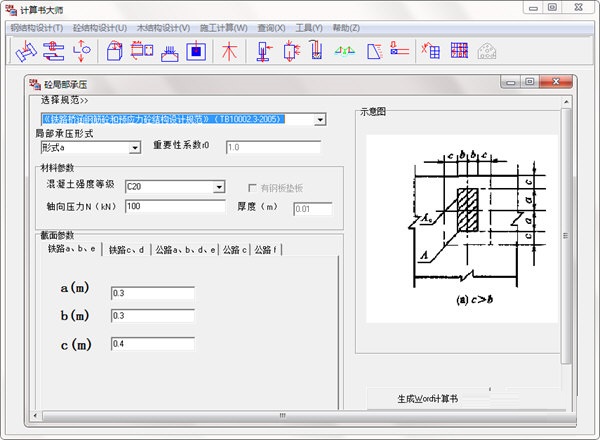The image size is (600, 440).
Task: Click the horizontal scrollbar left arrow
Action: 36,416
